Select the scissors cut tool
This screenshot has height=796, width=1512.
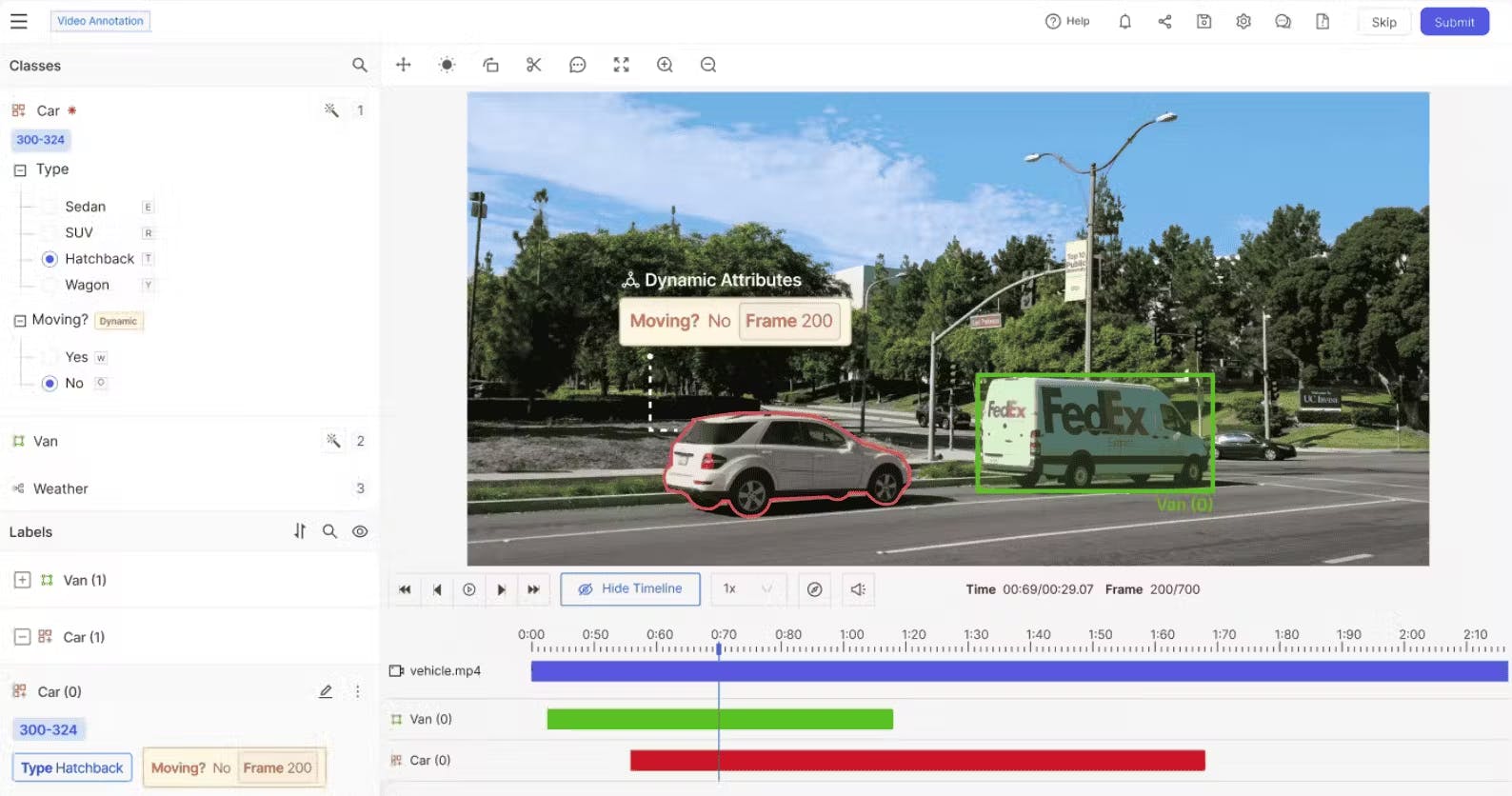(x=533, y=65)
